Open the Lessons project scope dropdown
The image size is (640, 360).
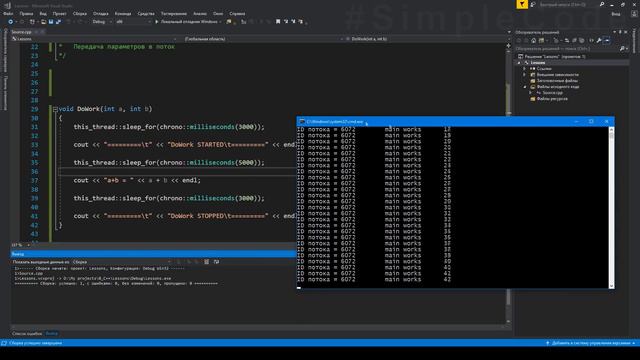94,39
